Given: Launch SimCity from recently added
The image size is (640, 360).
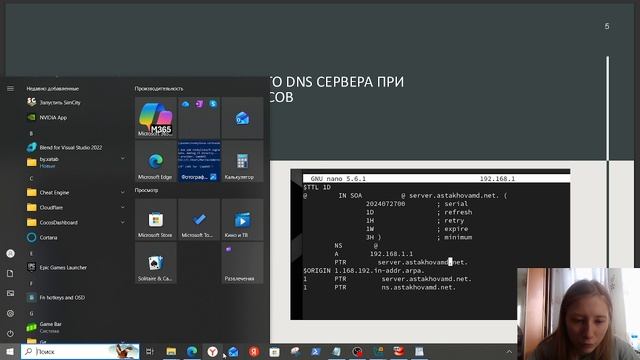Looking at the screenshot, I should click(60, 102).
